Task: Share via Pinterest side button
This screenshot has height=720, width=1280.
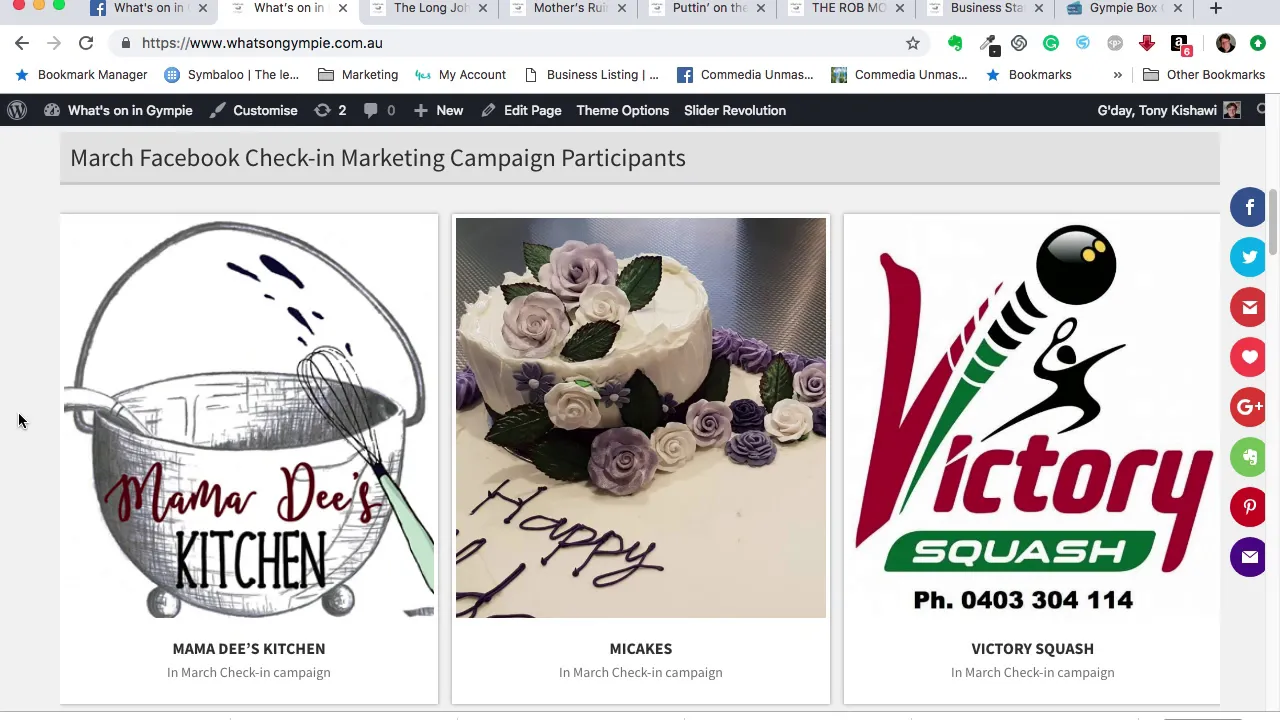Action: click(x=1249, y=507)
